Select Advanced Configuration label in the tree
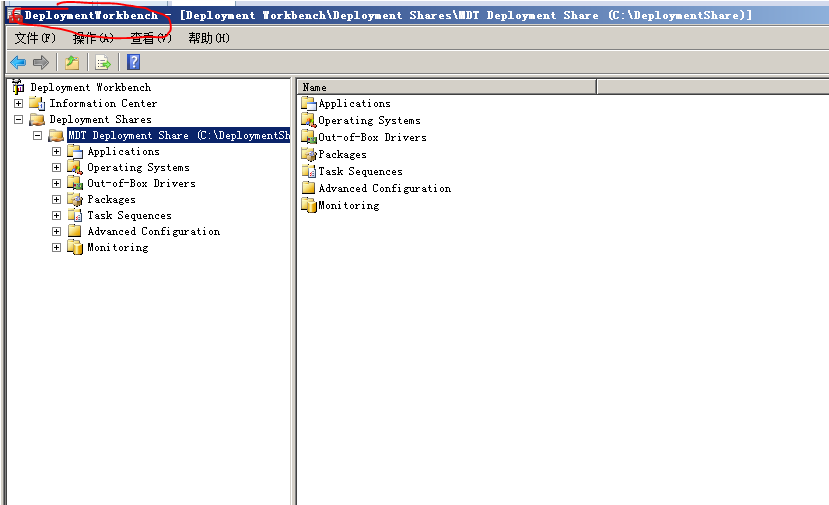This screenshot has height=505, width=829. point(153,231)
